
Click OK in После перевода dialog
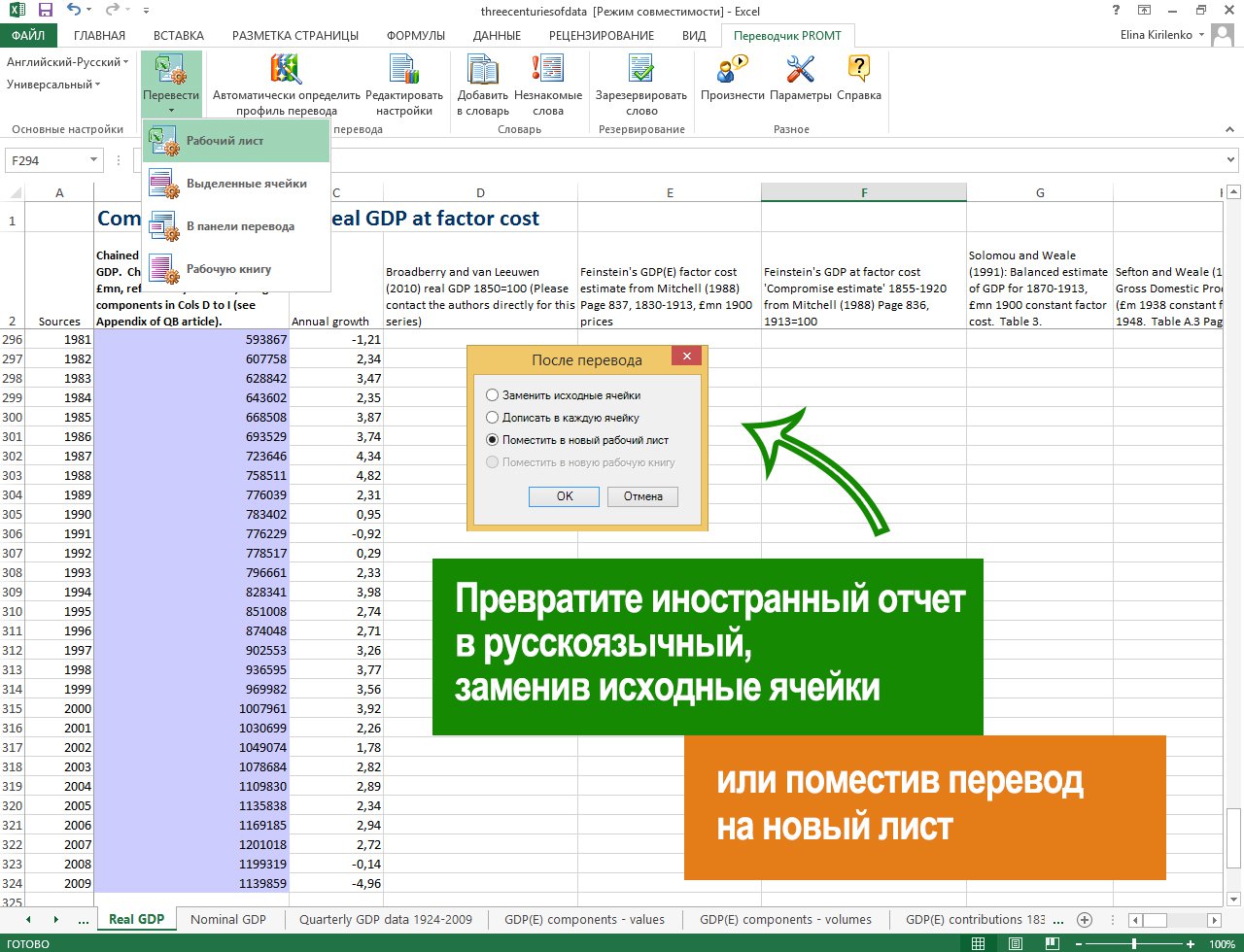[x=565, y=496]
